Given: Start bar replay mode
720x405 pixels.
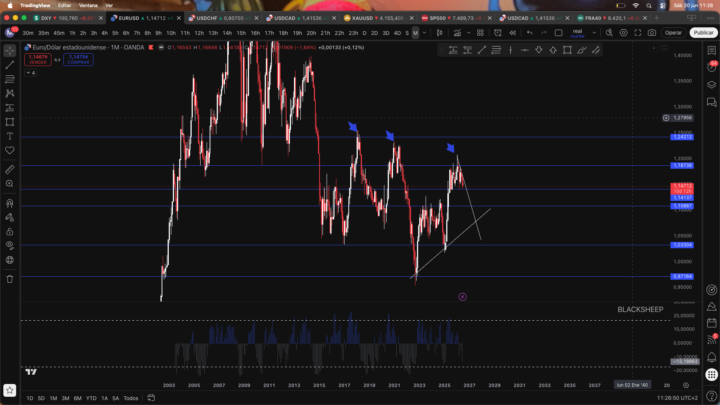Looking at the screenshot, I should click(512, 33).
